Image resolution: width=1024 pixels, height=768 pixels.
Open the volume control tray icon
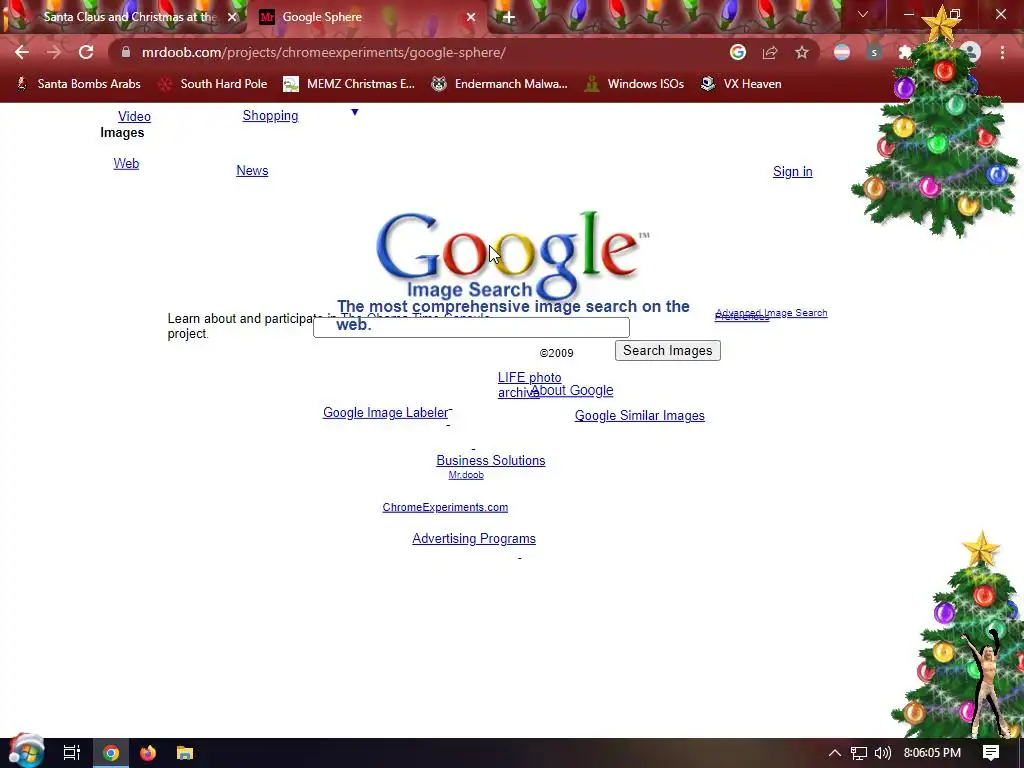pyautogui.click(x=883, y=753)
